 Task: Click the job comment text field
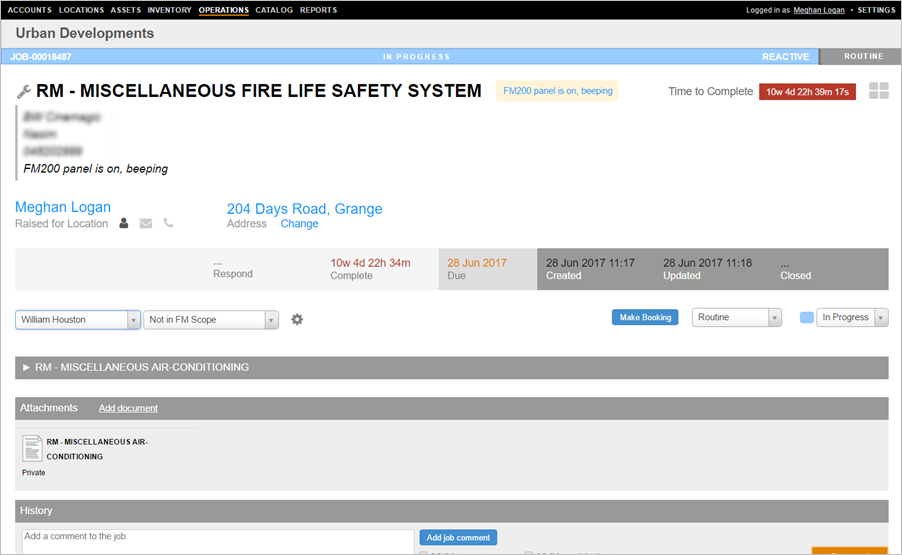pyautogui.click(x=215, y=541)
